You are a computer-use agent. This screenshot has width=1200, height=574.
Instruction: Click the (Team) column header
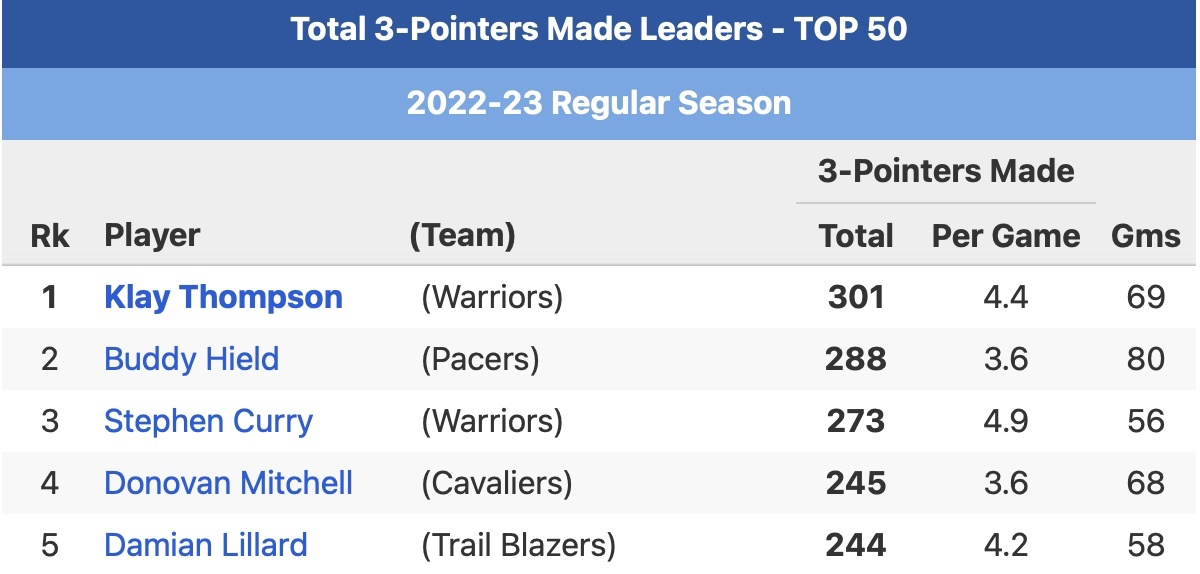point(462,236)
